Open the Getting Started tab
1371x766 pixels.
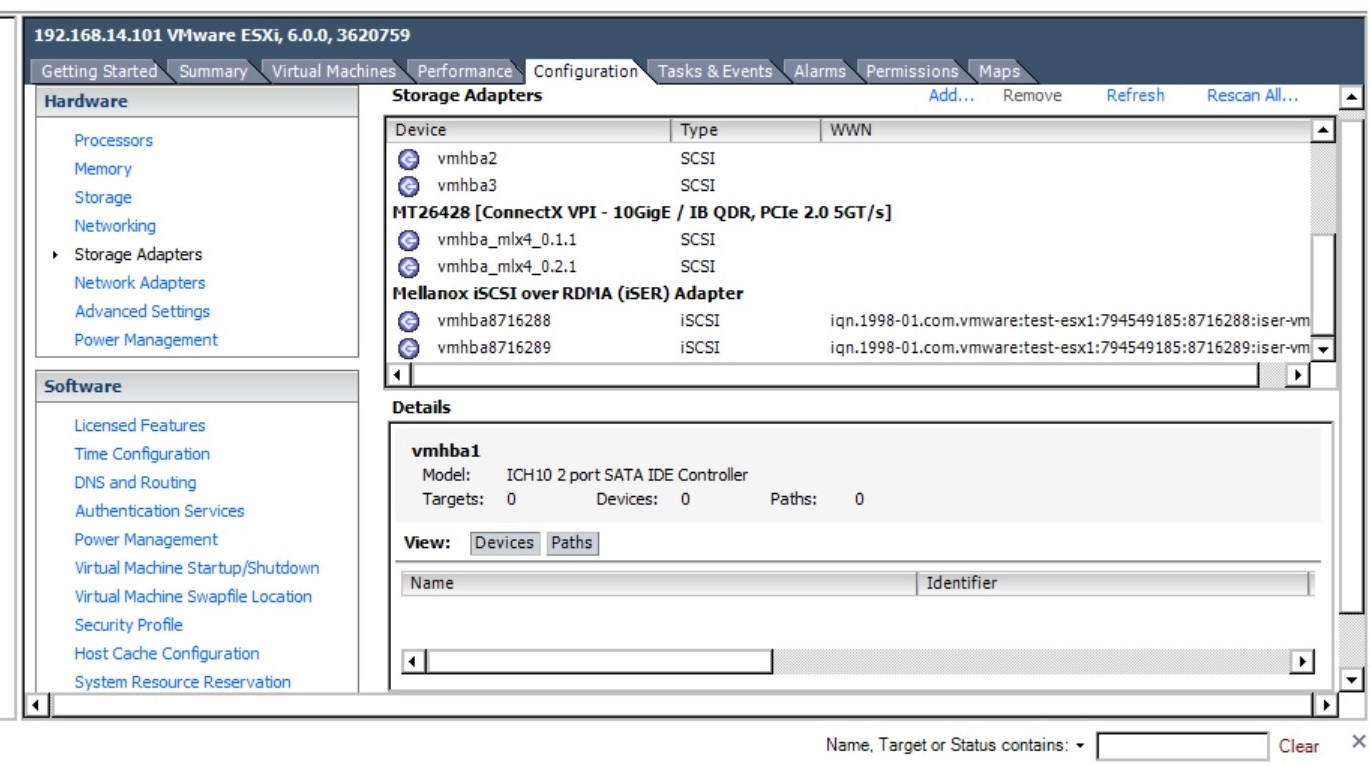pos(98,71)
